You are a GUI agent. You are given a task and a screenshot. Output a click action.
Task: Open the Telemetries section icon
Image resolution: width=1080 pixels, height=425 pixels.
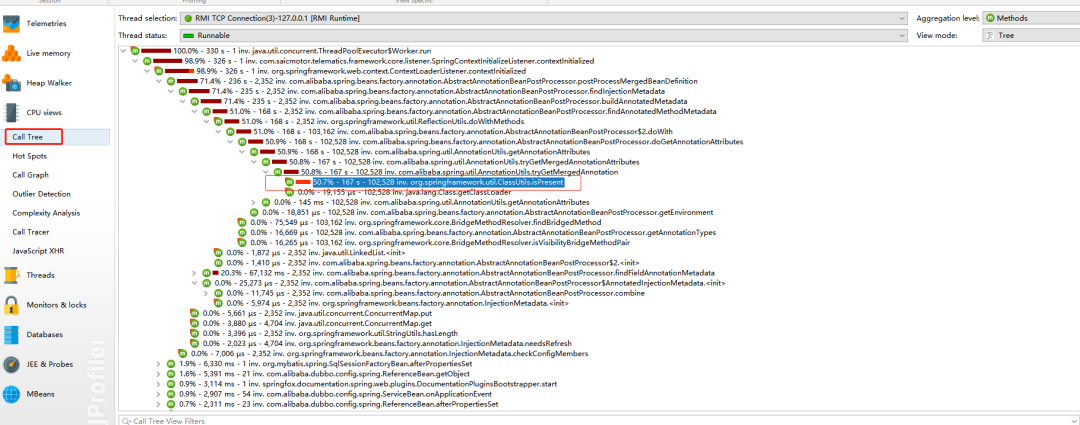(12, 23)
